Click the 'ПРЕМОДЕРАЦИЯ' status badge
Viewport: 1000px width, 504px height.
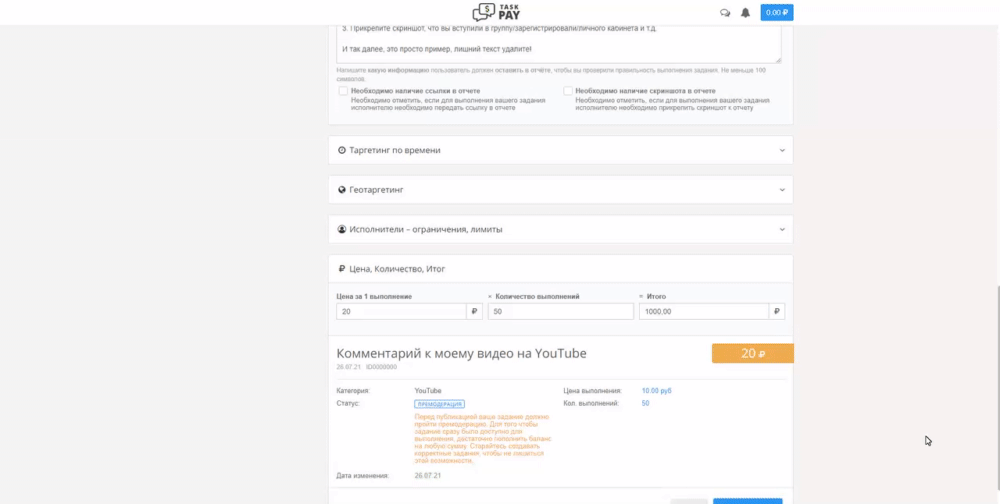[x=439, y=404]
